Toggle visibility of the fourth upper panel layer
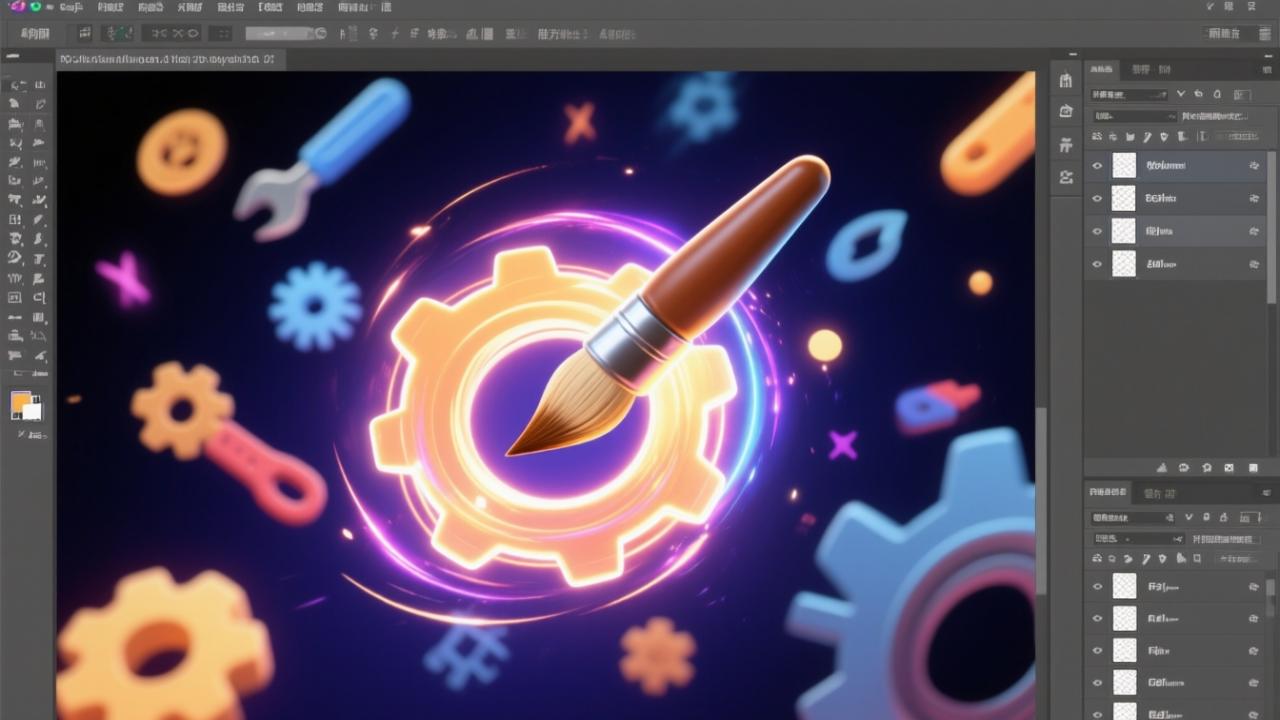The height and width of the screenshot is (720, 1280). click(x=1097, y=264)
